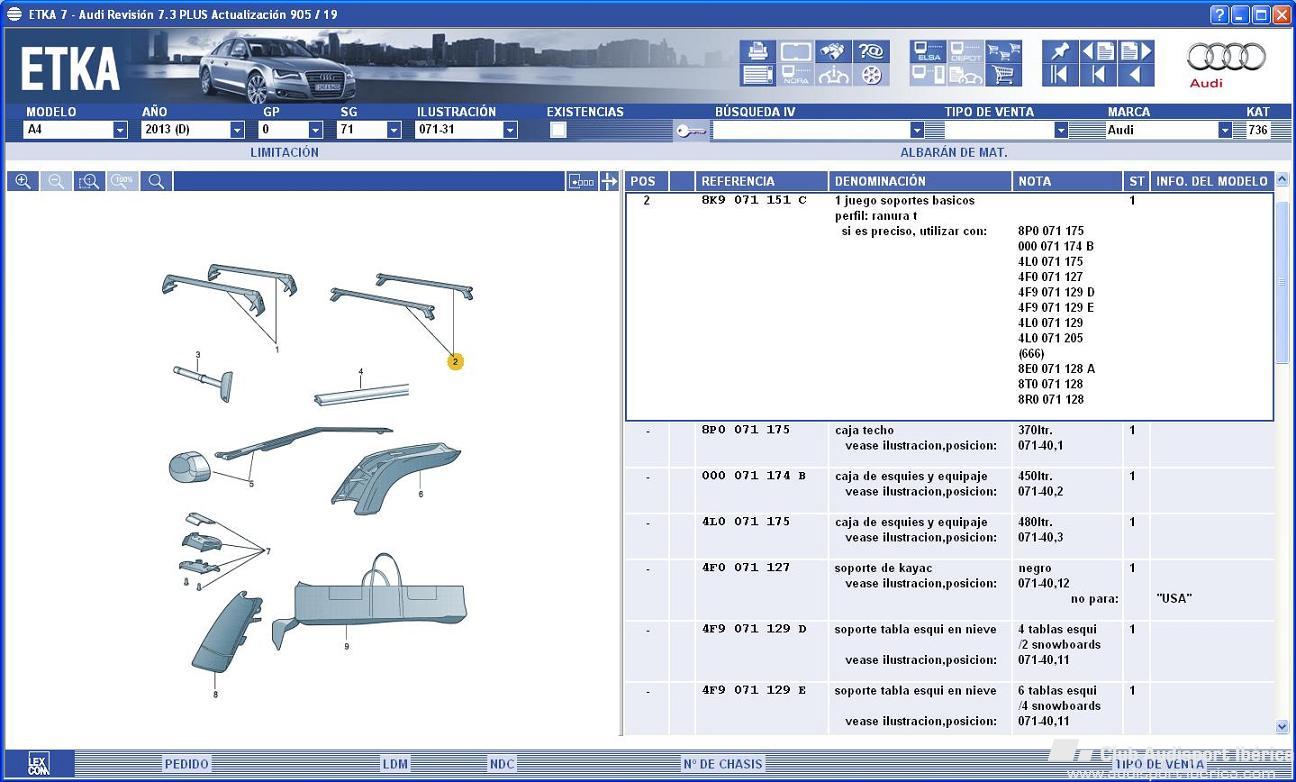This screenshot has height=782, width=1296.
Task: Click the Denominación column header
Action: click(x=920, y=181)
